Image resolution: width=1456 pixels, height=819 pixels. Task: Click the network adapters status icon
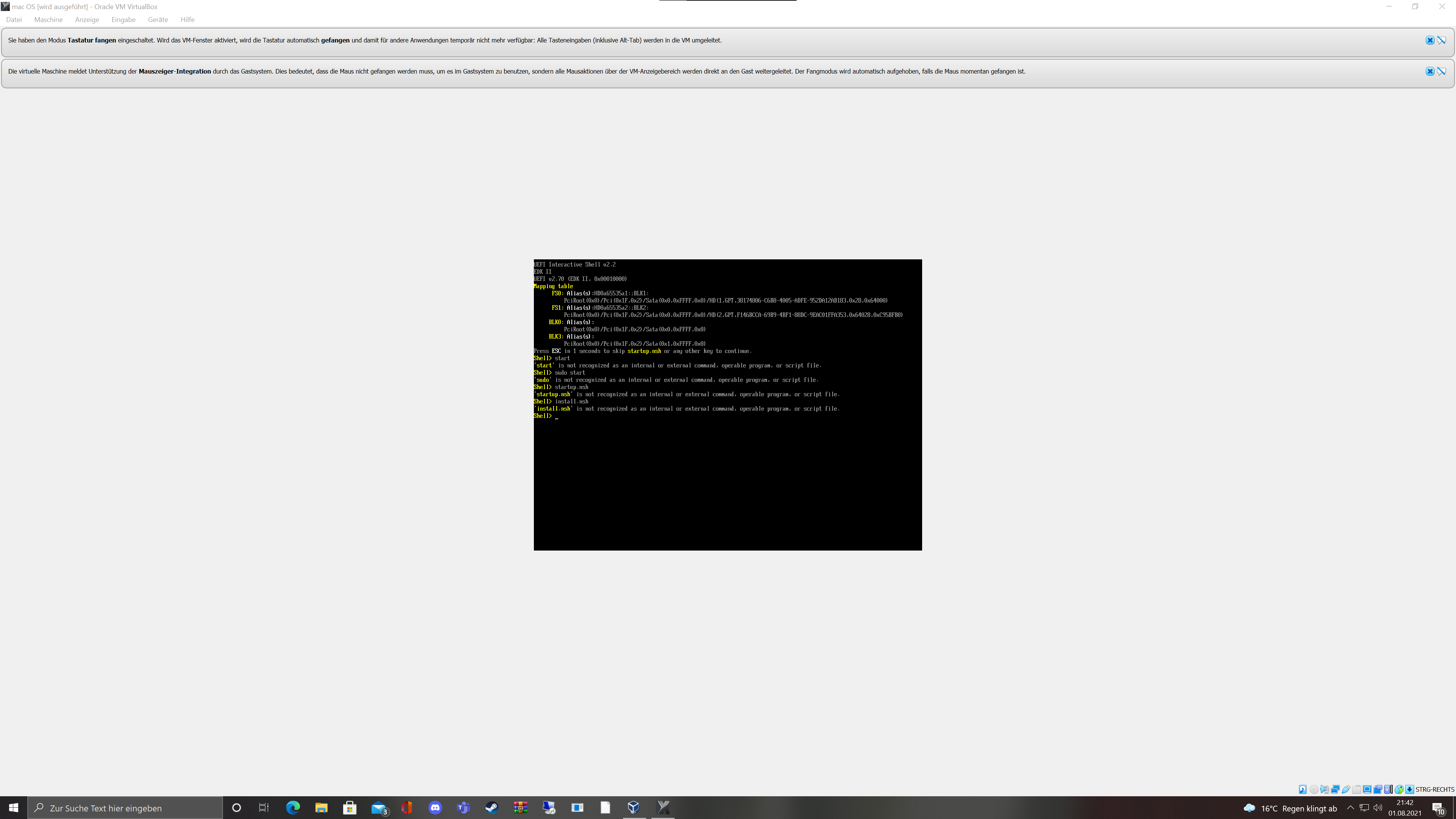pos(1335,789)
